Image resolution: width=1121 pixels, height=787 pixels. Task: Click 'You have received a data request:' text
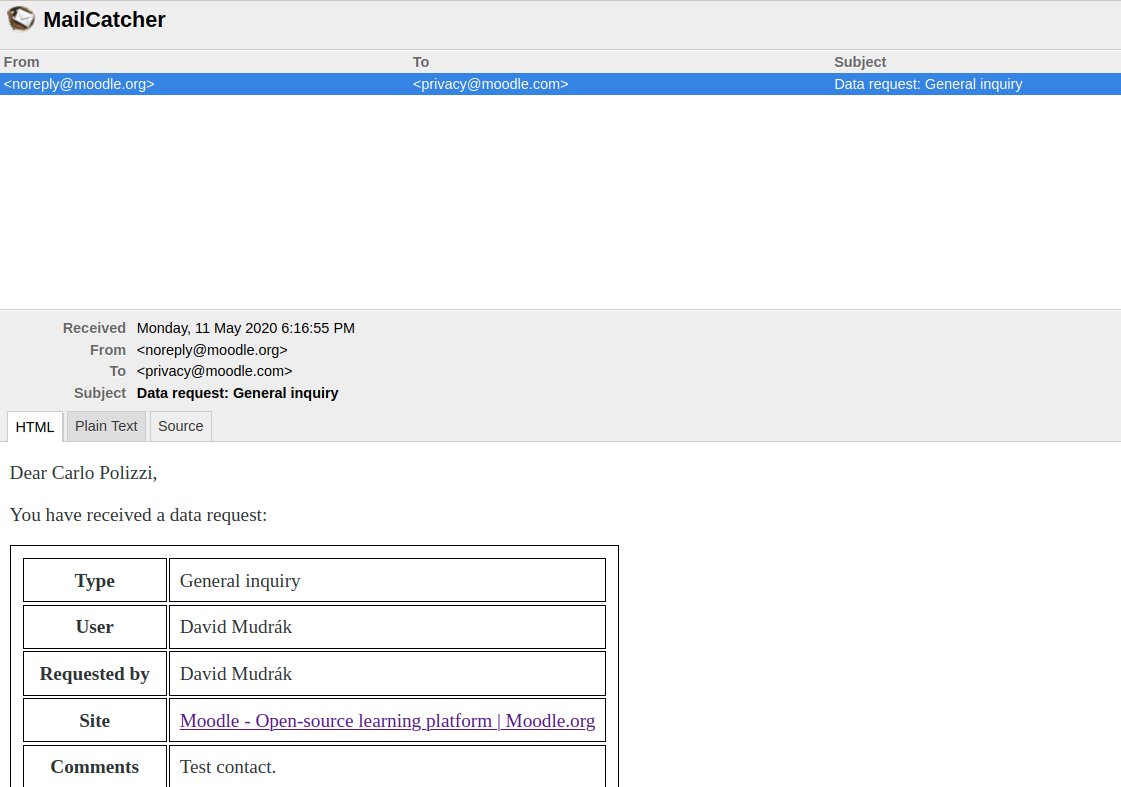tap(139, 515)
